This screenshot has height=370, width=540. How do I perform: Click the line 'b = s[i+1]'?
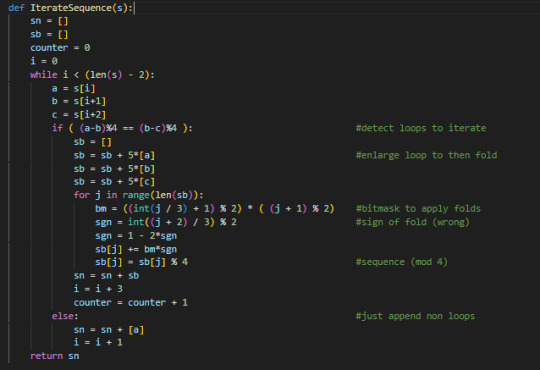pyautogui.click(x=79, y=101)
